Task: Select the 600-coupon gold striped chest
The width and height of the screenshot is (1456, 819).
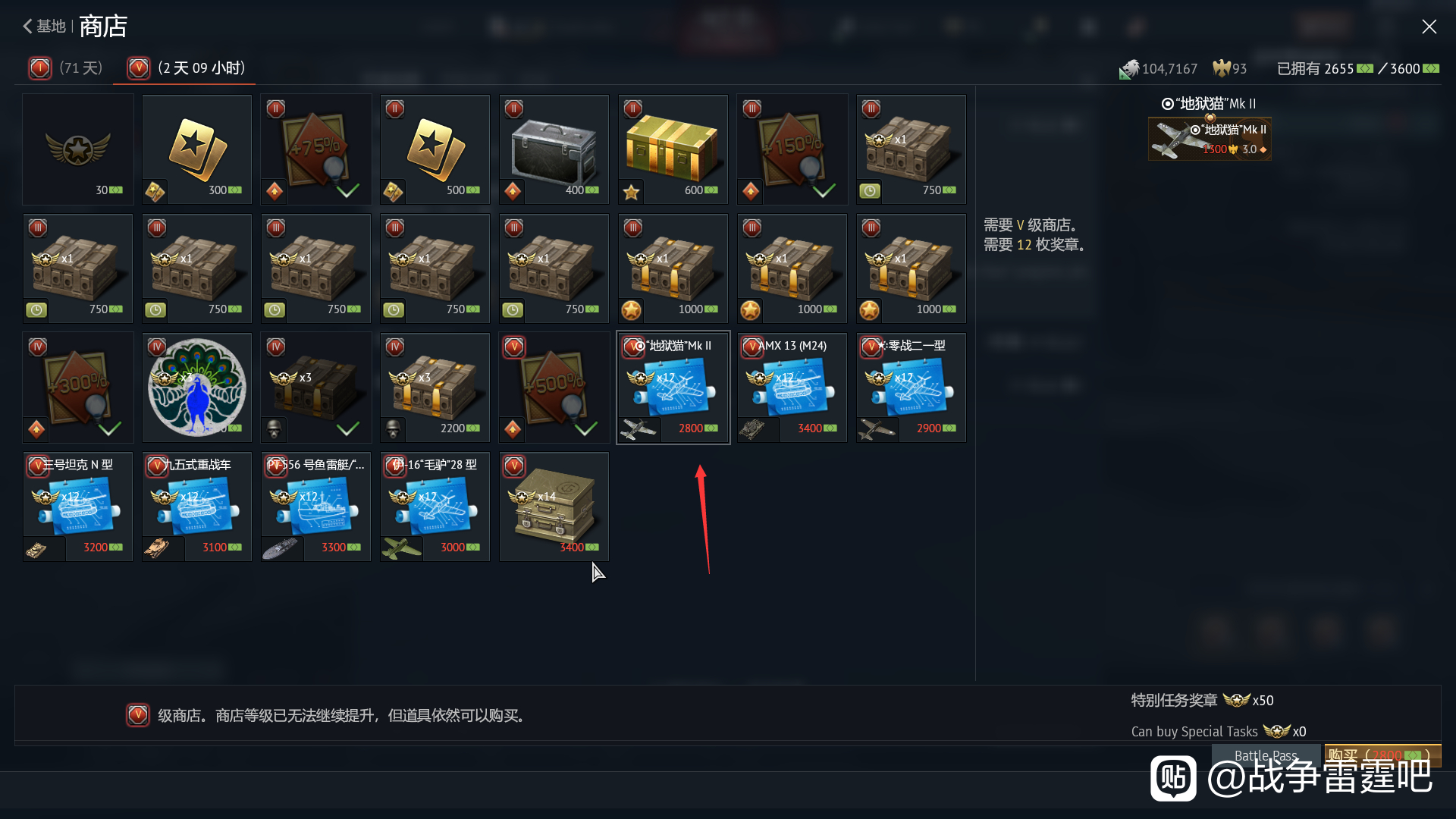Action: click(x=673, y=149)
